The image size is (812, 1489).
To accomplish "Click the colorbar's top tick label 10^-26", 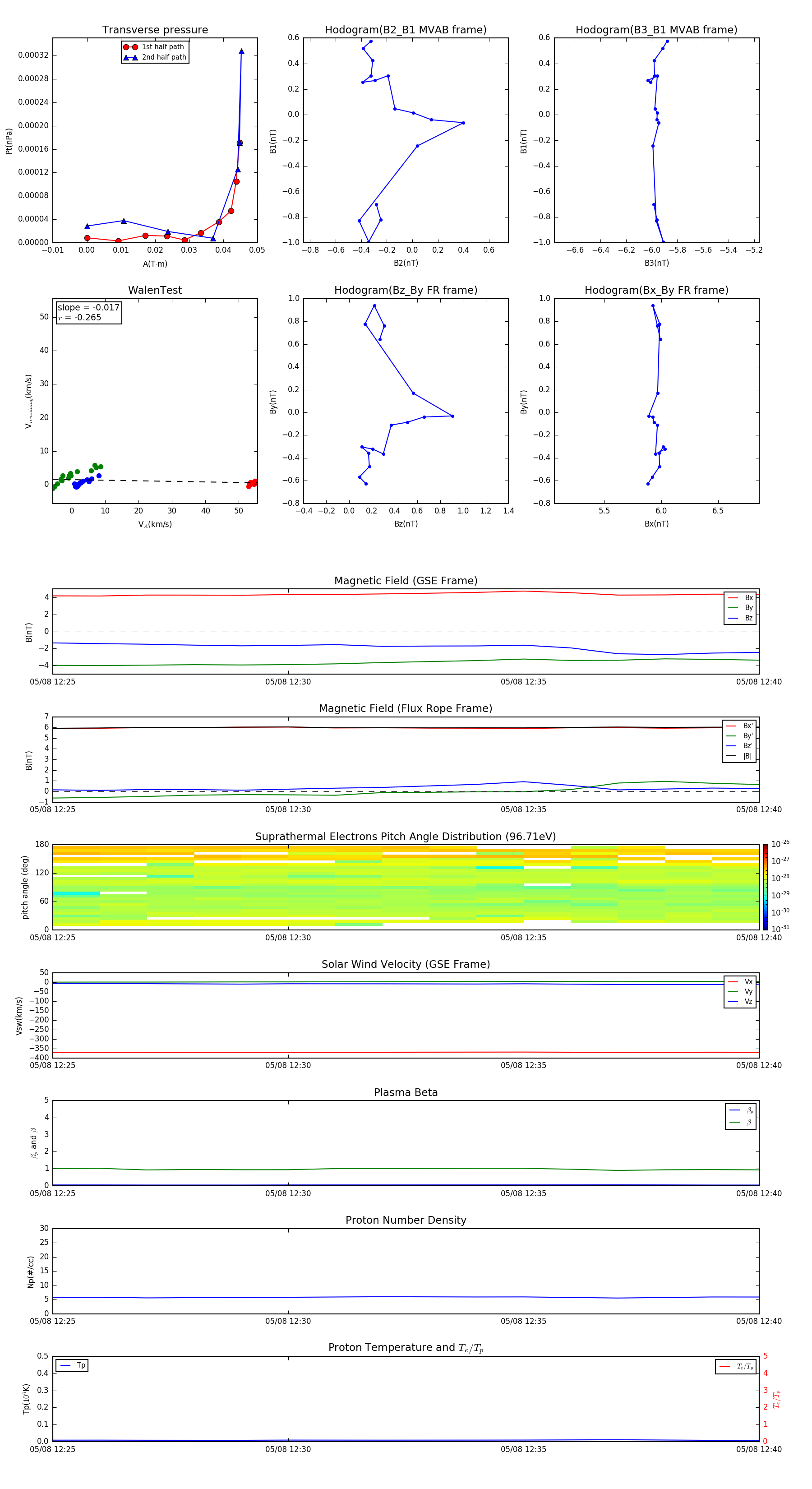I will pos(780,844).
